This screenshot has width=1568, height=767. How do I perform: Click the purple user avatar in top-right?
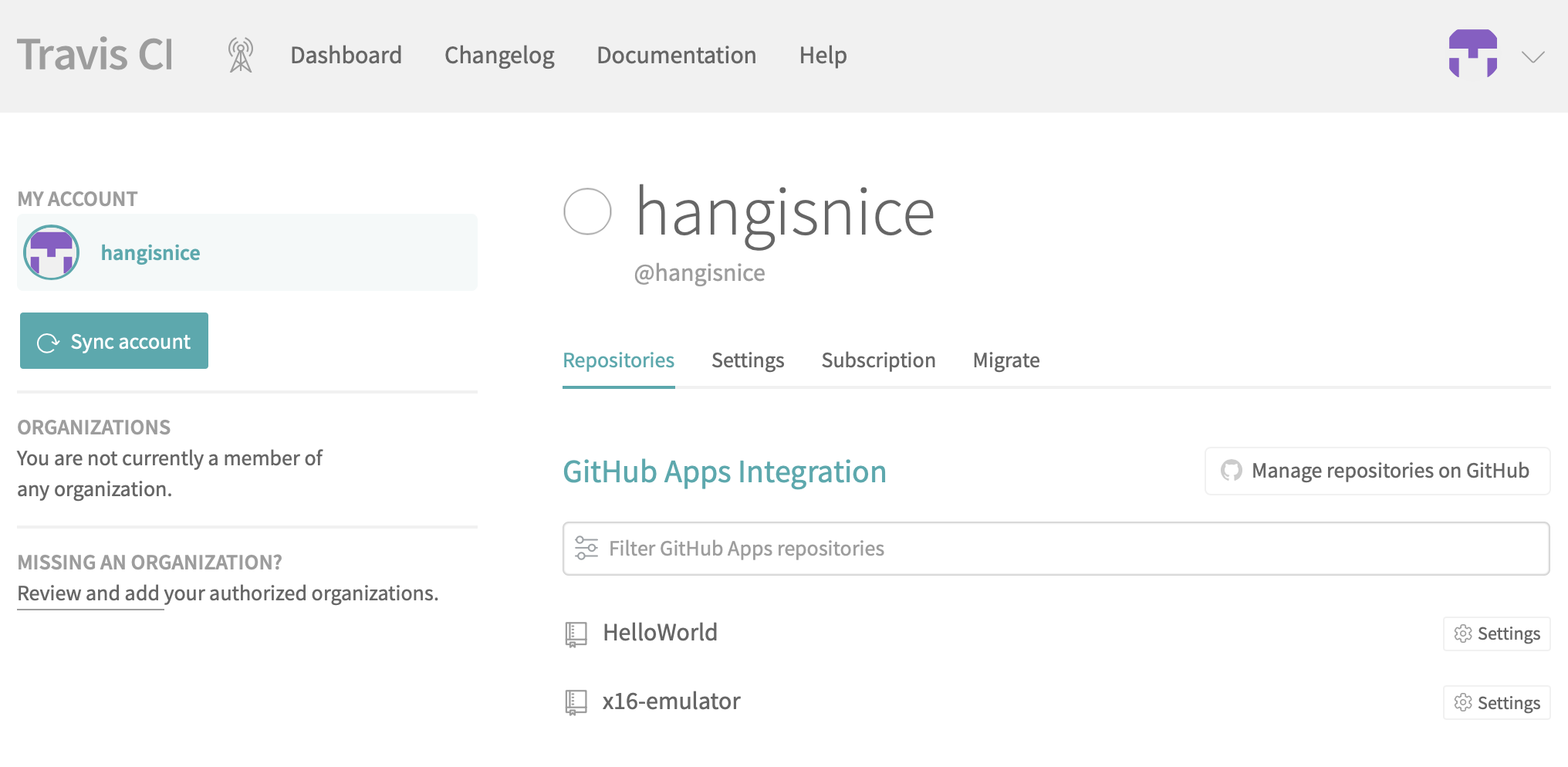point(1472,54)
